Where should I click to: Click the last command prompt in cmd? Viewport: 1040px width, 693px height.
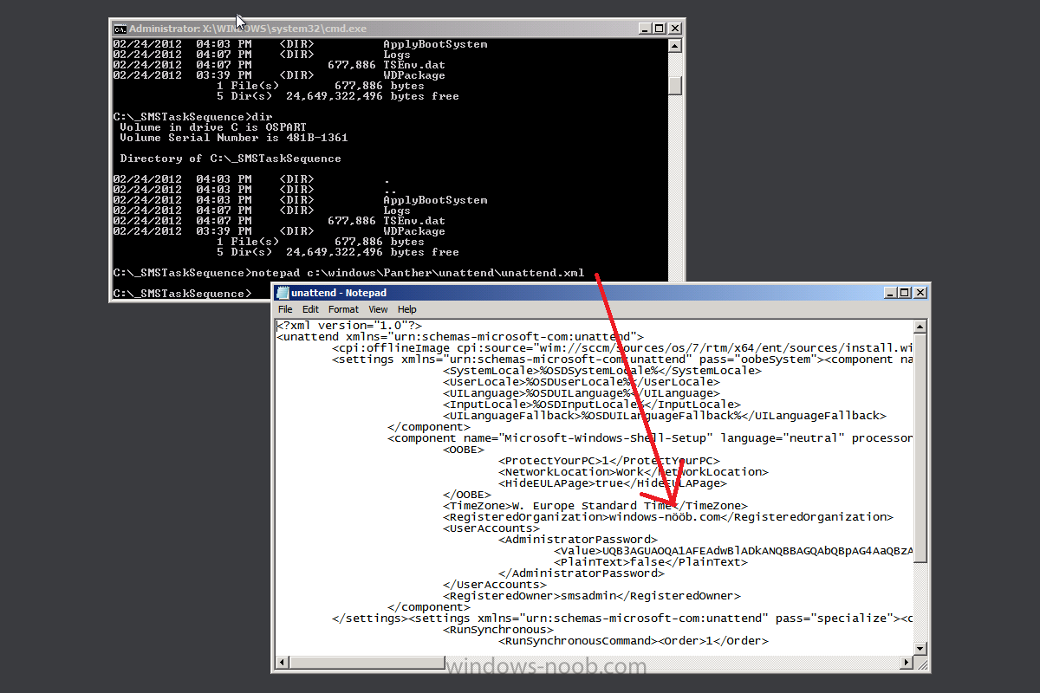click(x=182, y=294)
